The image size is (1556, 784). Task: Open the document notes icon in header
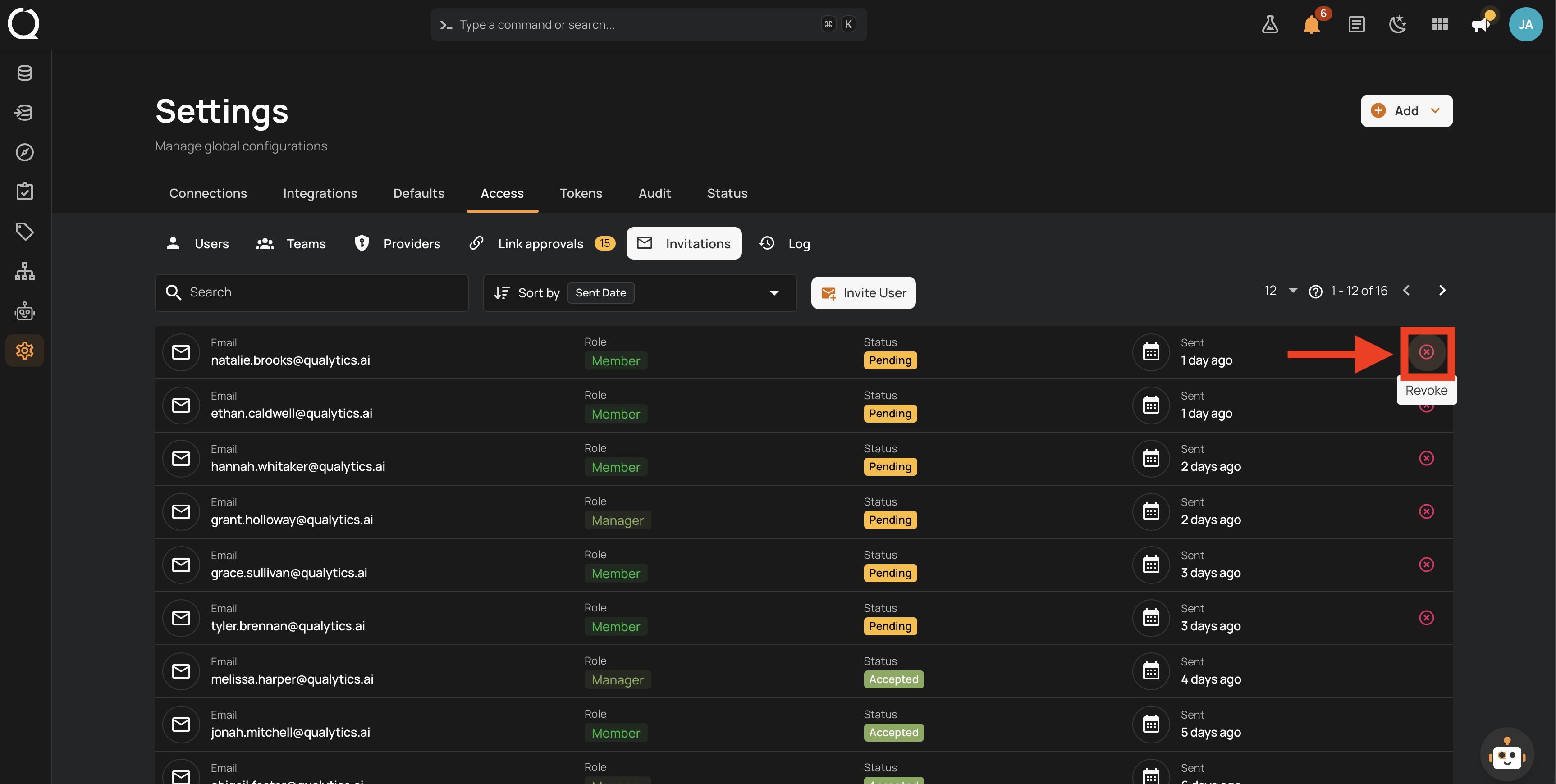point(1356,24)
